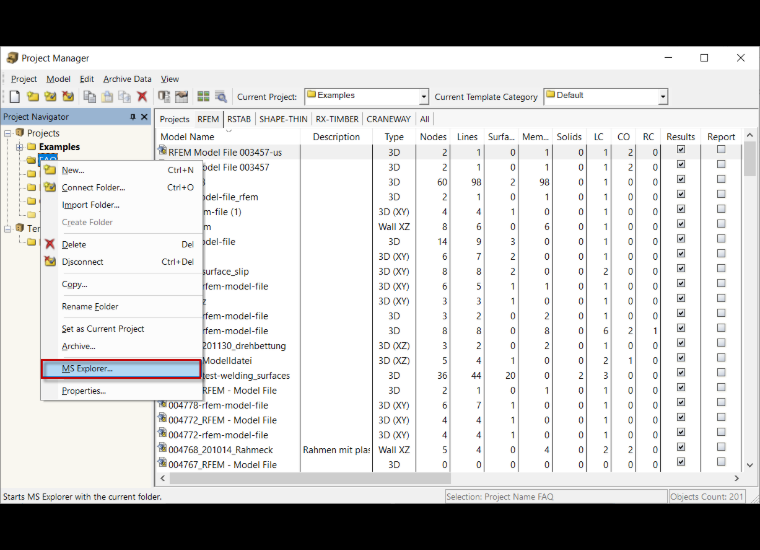Image resolution: width=760 pixels, height=550 pixels.
Task: Toggle Results checkbox for 004767_RFEM - Model File
Action: 681,462
